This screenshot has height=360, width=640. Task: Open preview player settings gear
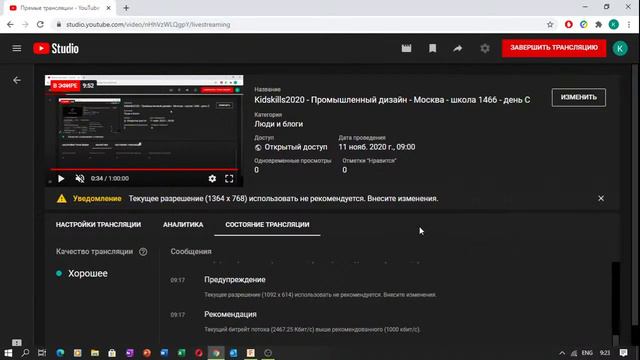point(212,179)
